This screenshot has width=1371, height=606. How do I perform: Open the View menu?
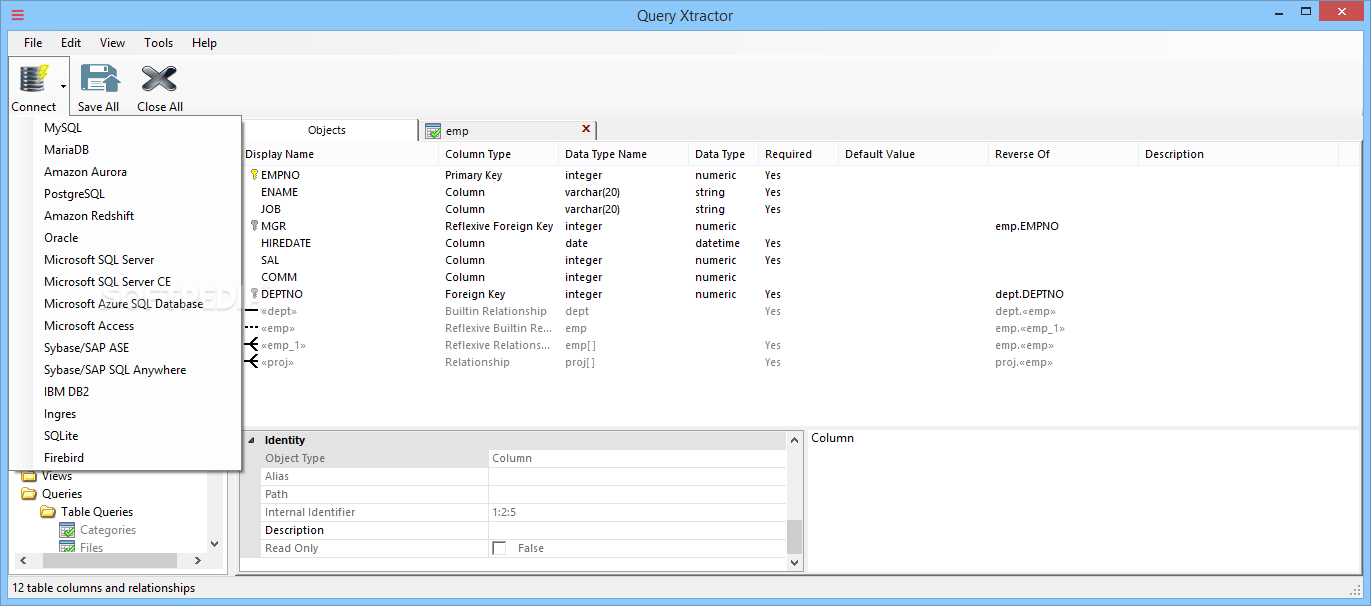pos(112,43)
